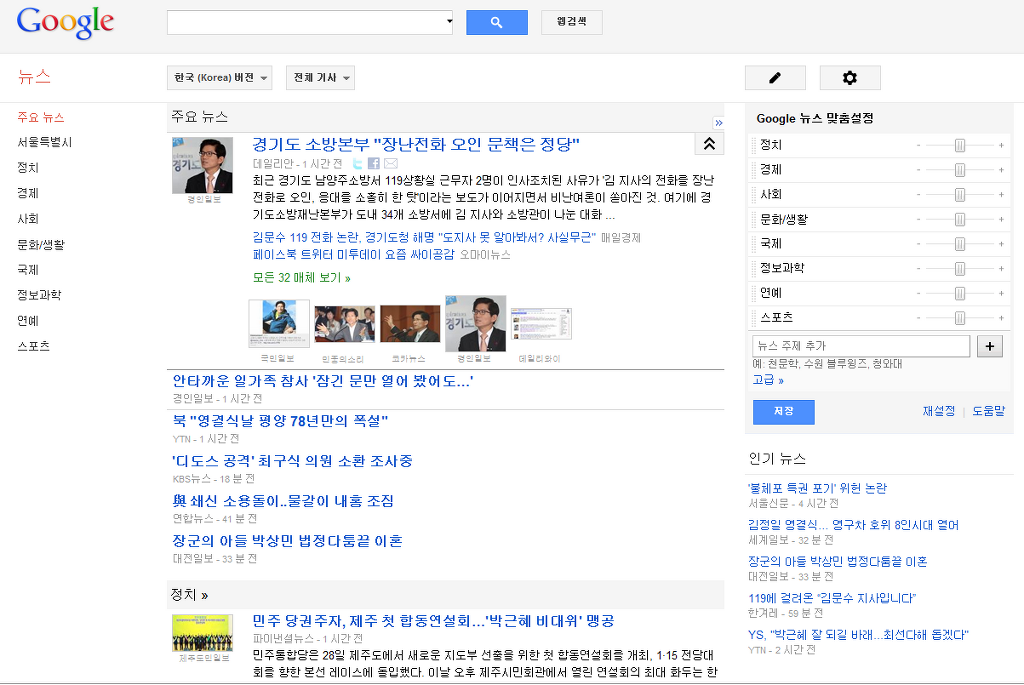Open headline 북 "영결식날 평양 78년만의 폭설"
1024x685 pixels.
click(x=280, y=421)
